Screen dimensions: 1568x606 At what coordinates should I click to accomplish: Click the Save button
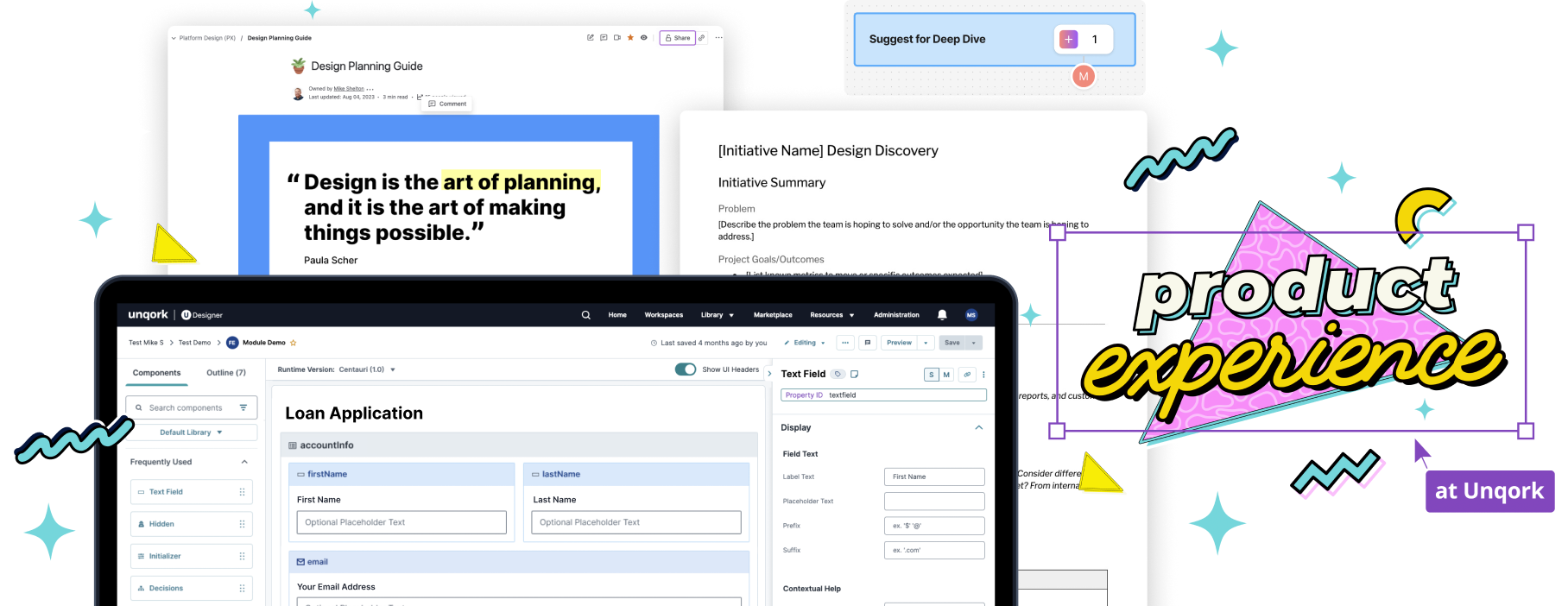click(x=952, y=343)
